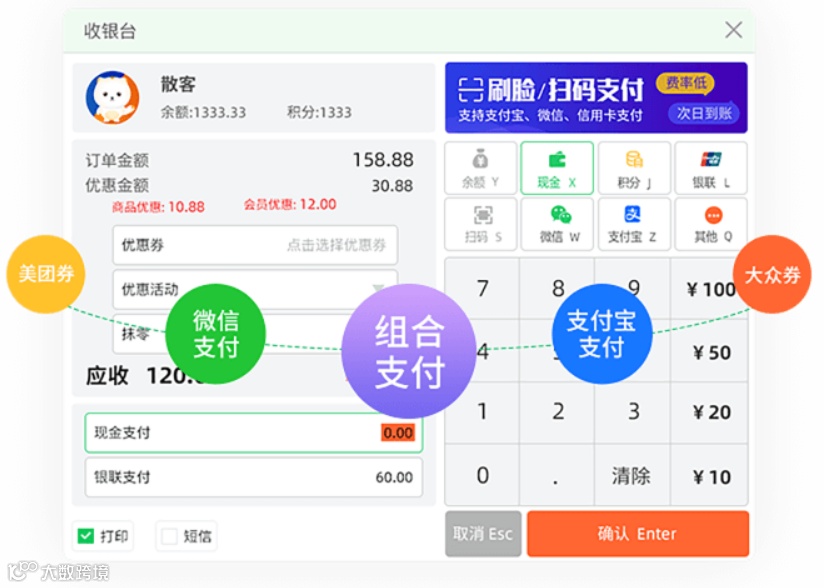Pick 银联 L UnionPay payment
829x588 pixels.
pos(711,168)
